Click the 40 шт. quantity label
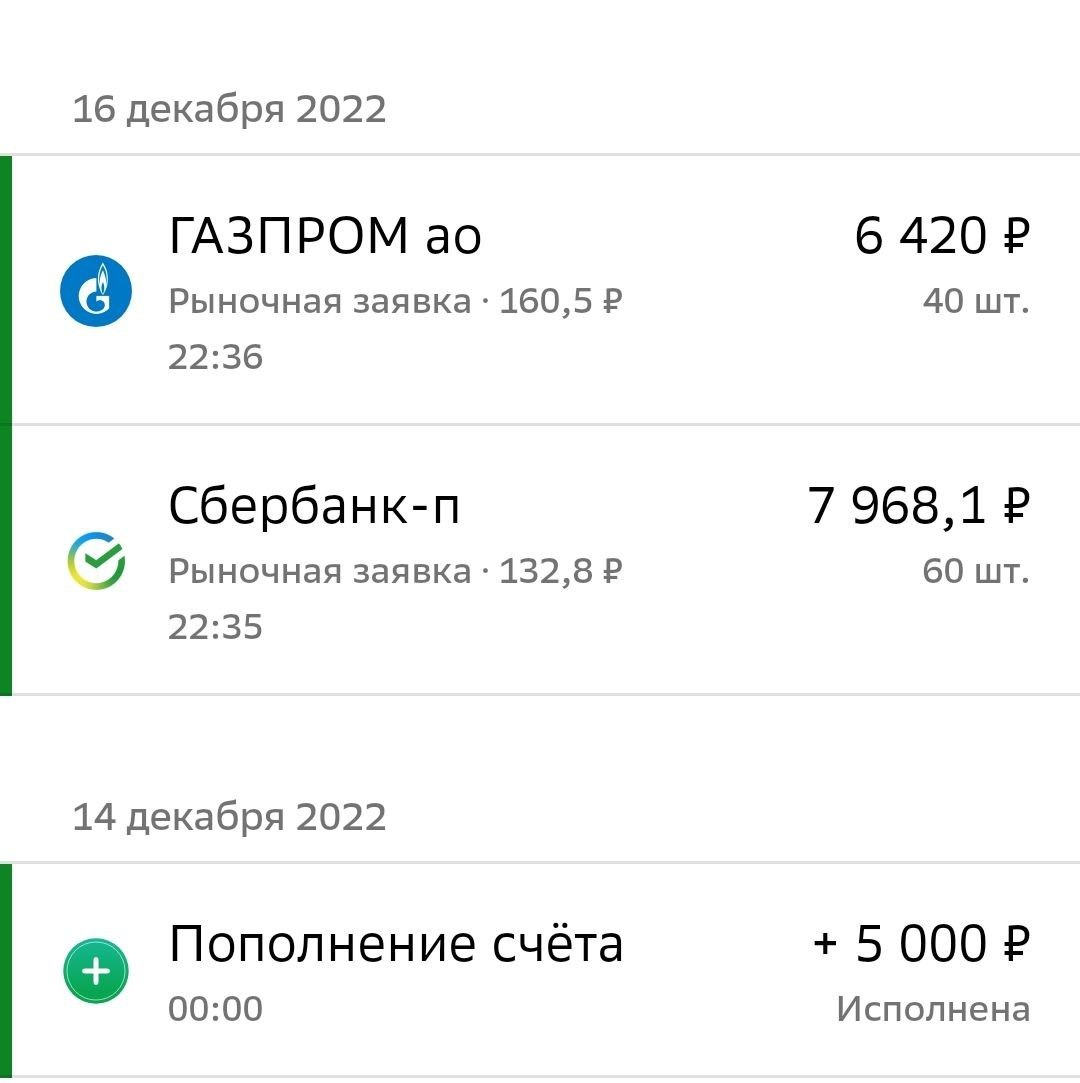The width and height of the screenshot is (1080, 1083). pos(975,301)
